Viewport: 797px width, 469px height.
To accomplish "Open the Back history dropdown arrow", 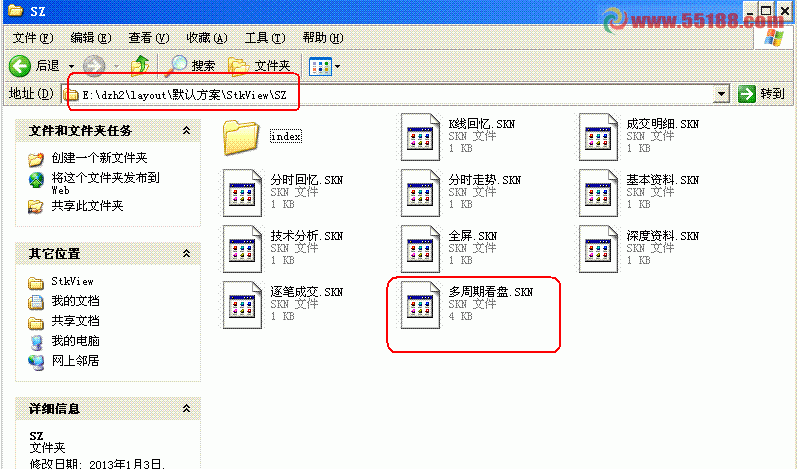I will point(72,67).
